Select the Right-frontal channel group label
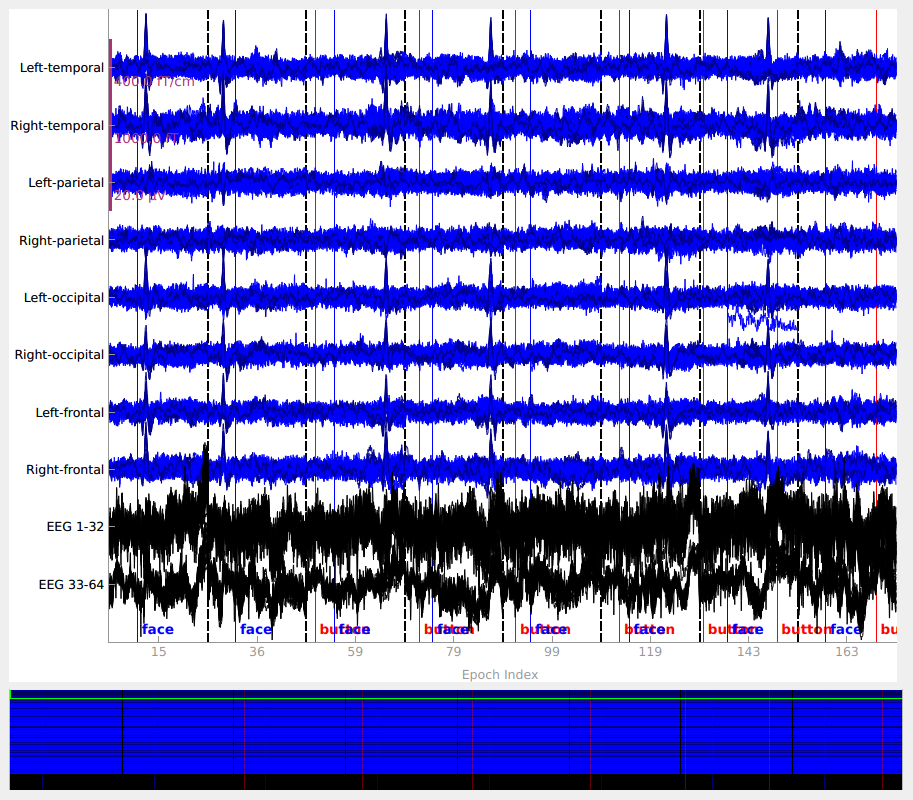 tap(65, 470)
